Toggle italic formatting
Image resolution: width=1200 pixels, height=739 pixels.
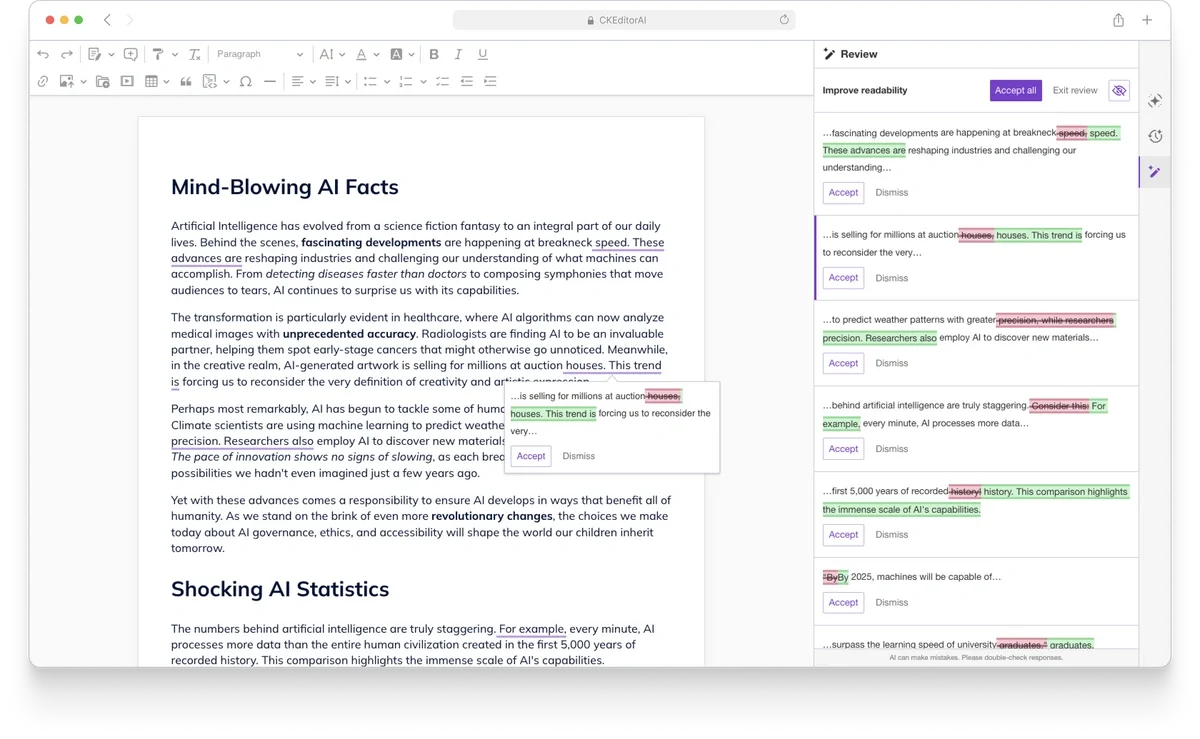[458, 54]
